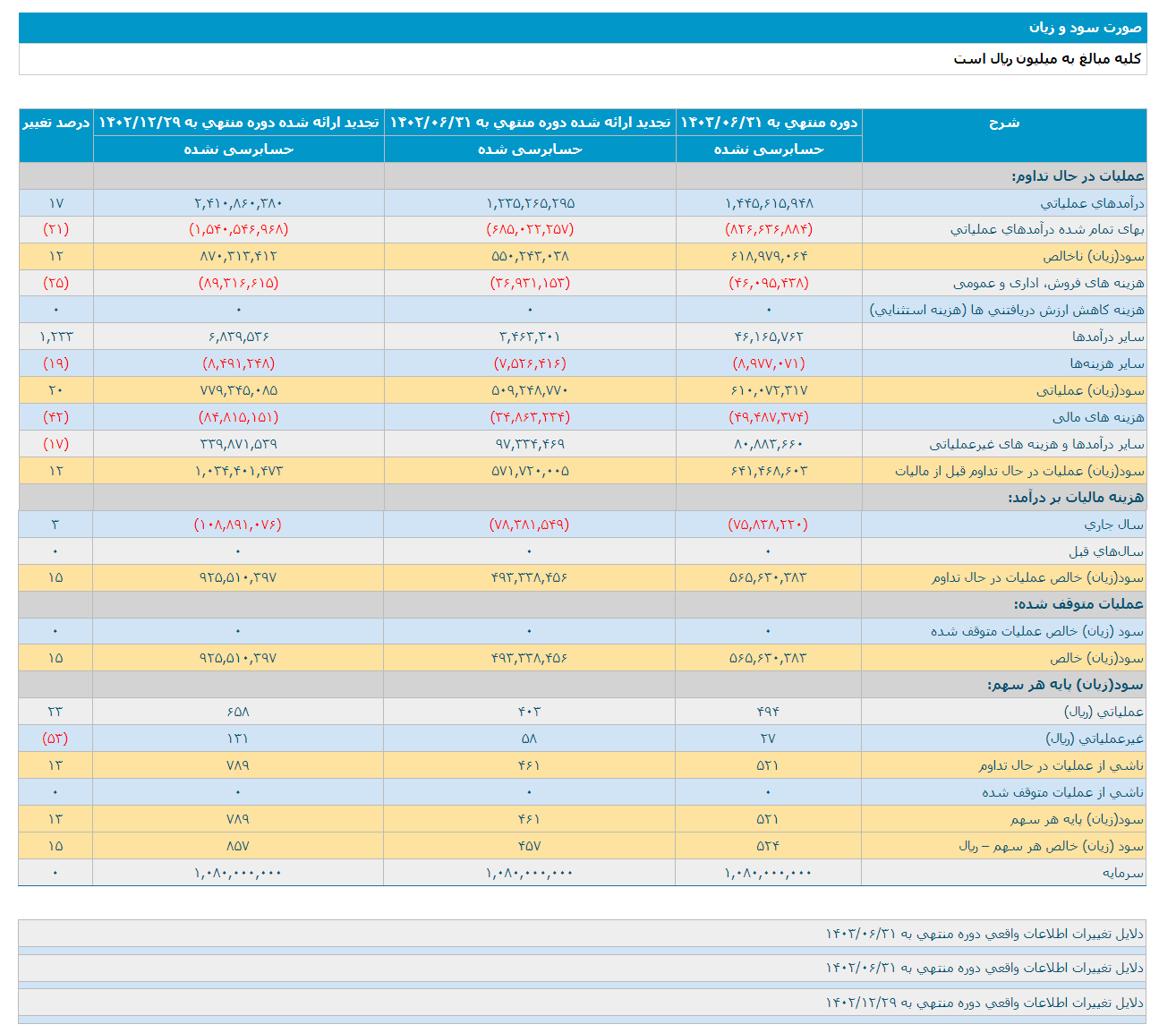Select the red value '(۱۰۸,۸۹۱,۰۷۶)'

coord(238,525)
